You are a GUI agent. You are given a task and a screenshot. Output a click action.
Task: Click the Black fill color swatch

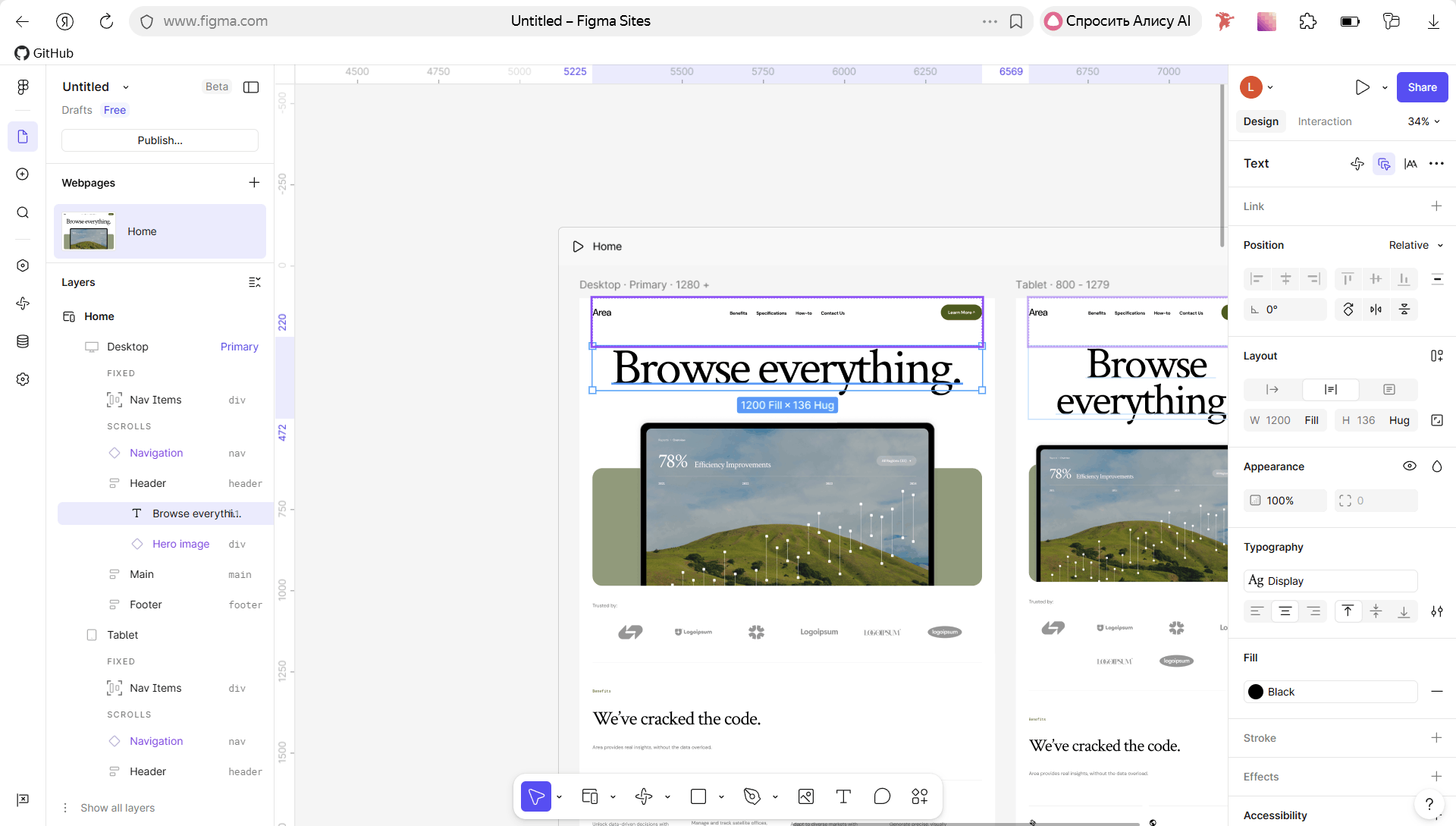(1256, 692)
